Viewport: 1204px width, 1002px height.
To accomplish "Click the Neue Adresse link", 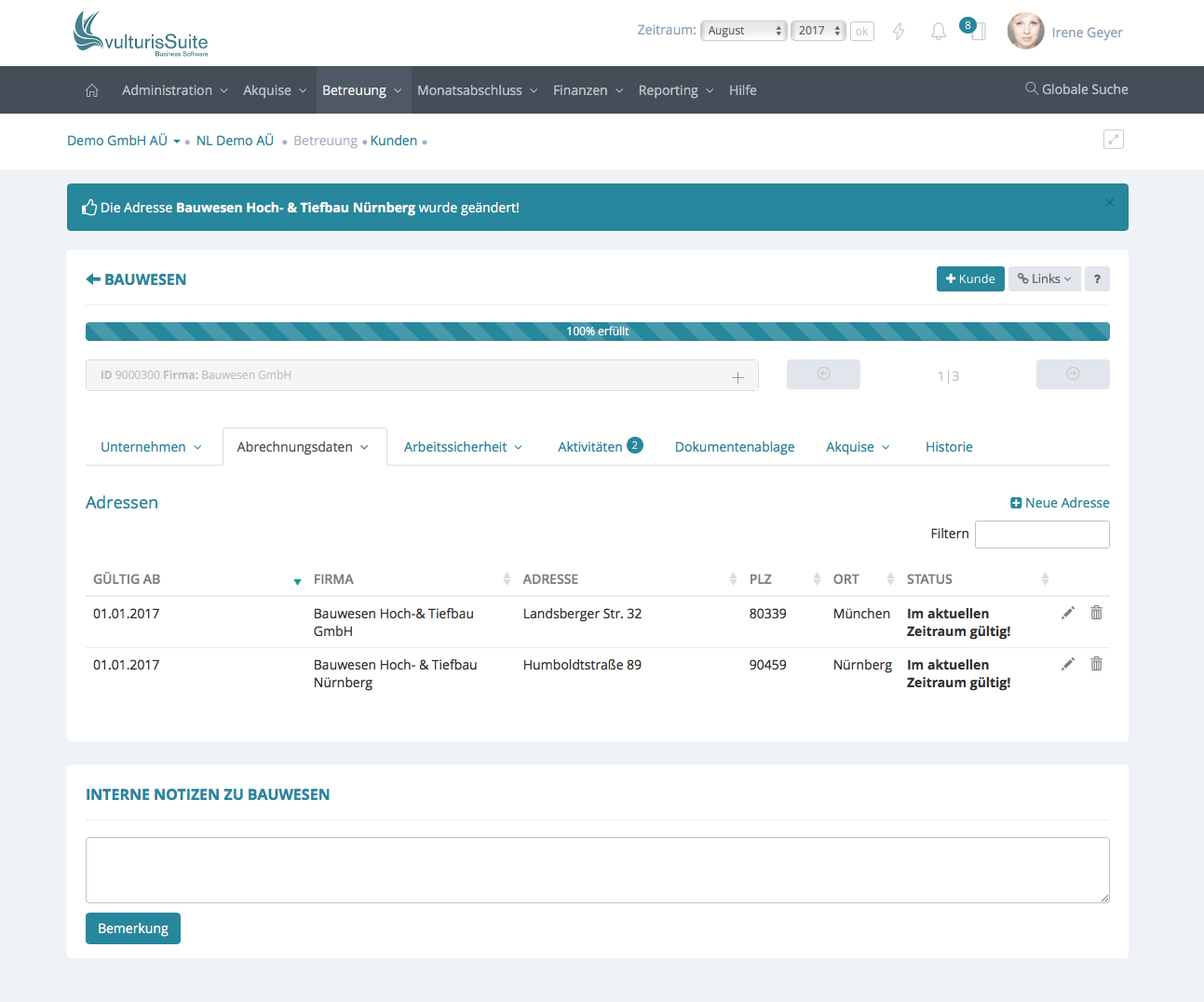I will pos(1060,503).
